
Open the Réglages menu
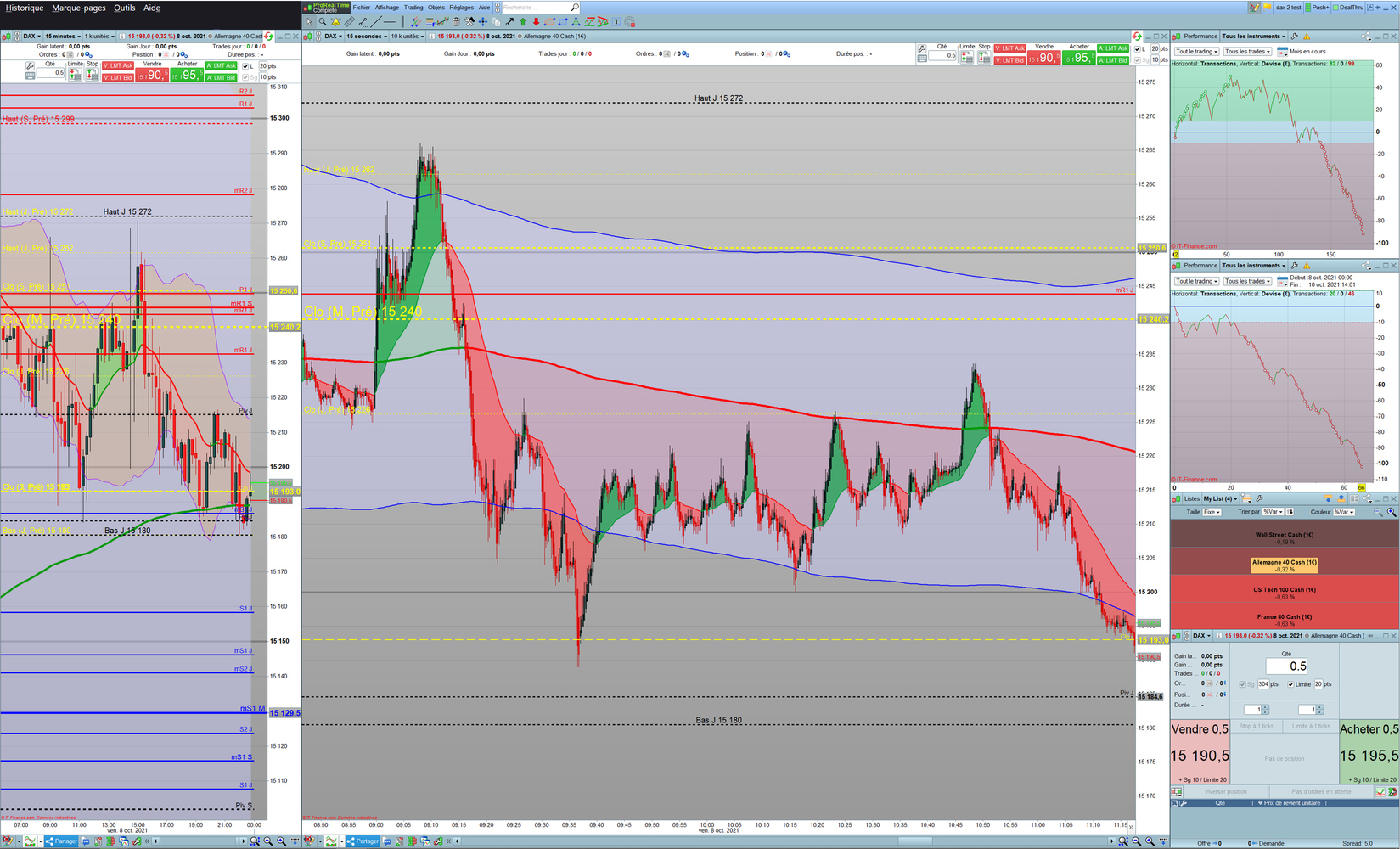461,8
